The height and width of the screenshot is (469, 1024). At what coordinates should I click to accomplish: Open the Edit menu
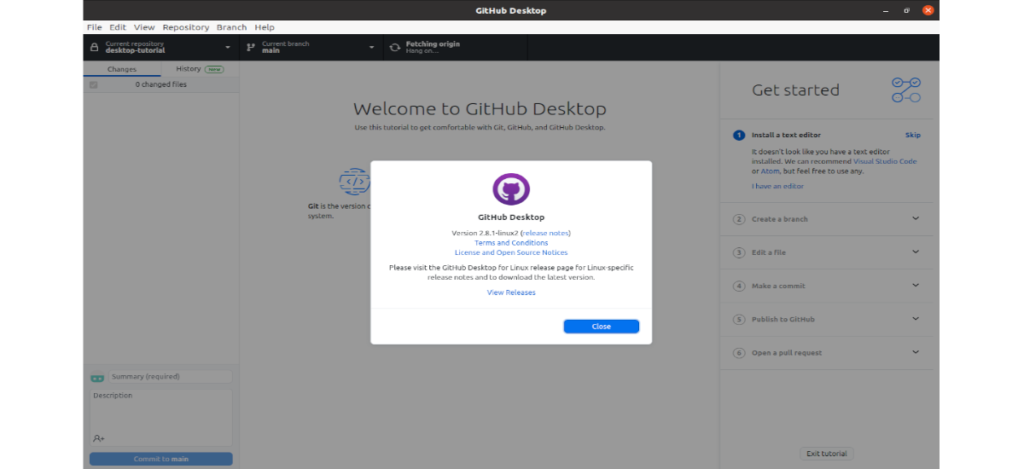pos(118,27)
